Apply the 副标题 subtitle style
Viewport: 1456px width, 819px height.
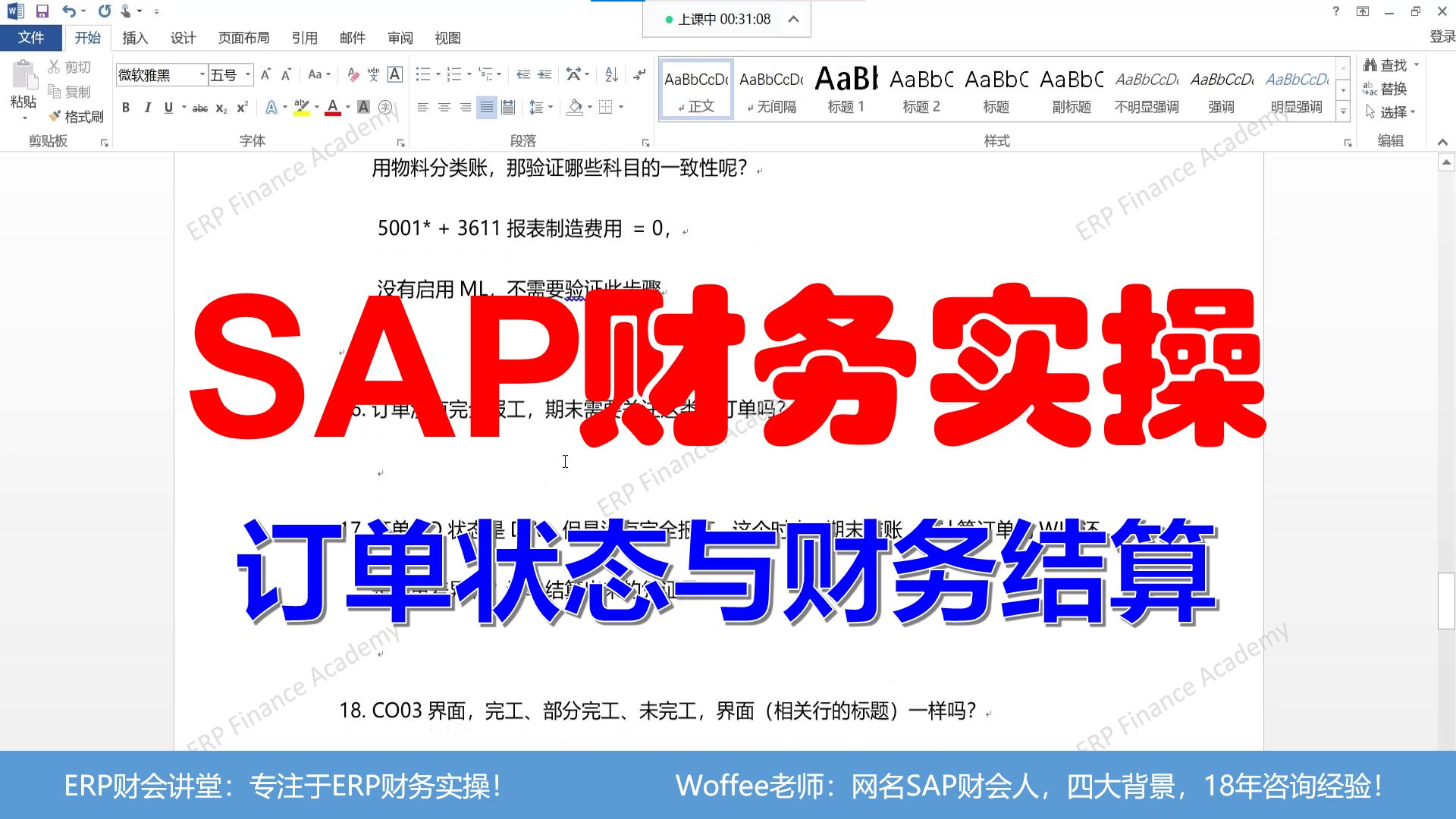[1072, 89]
